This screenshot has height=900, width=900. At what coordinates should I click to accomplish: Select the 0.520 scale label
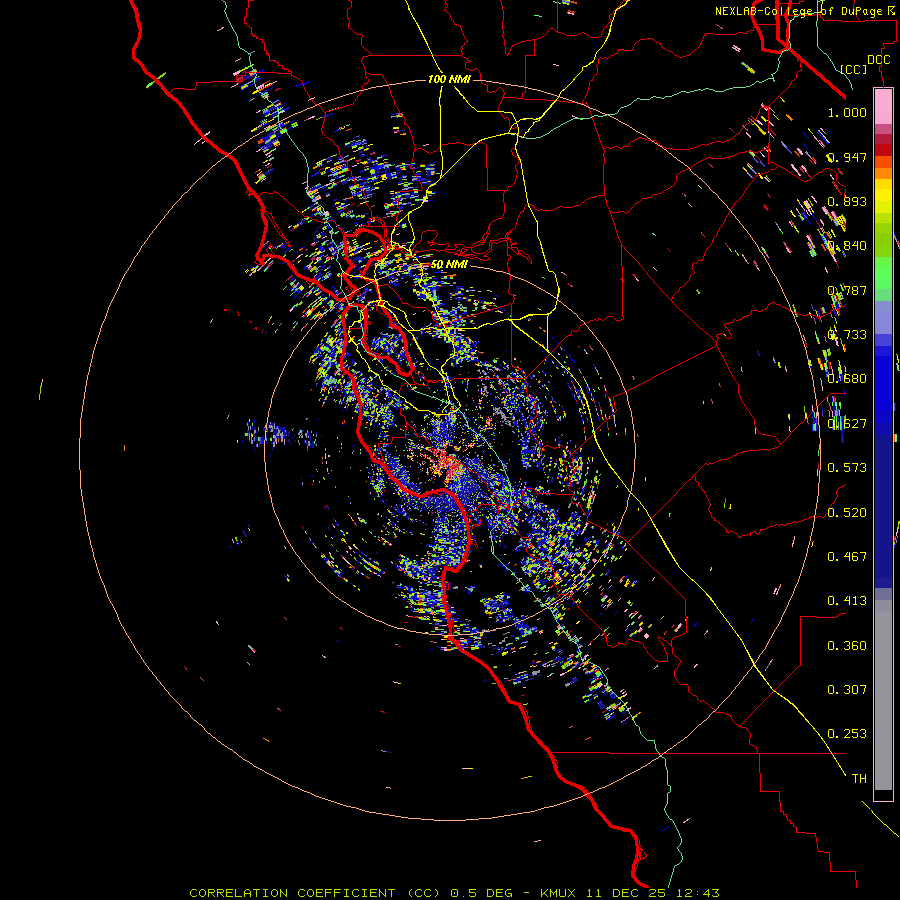(847, 512)
